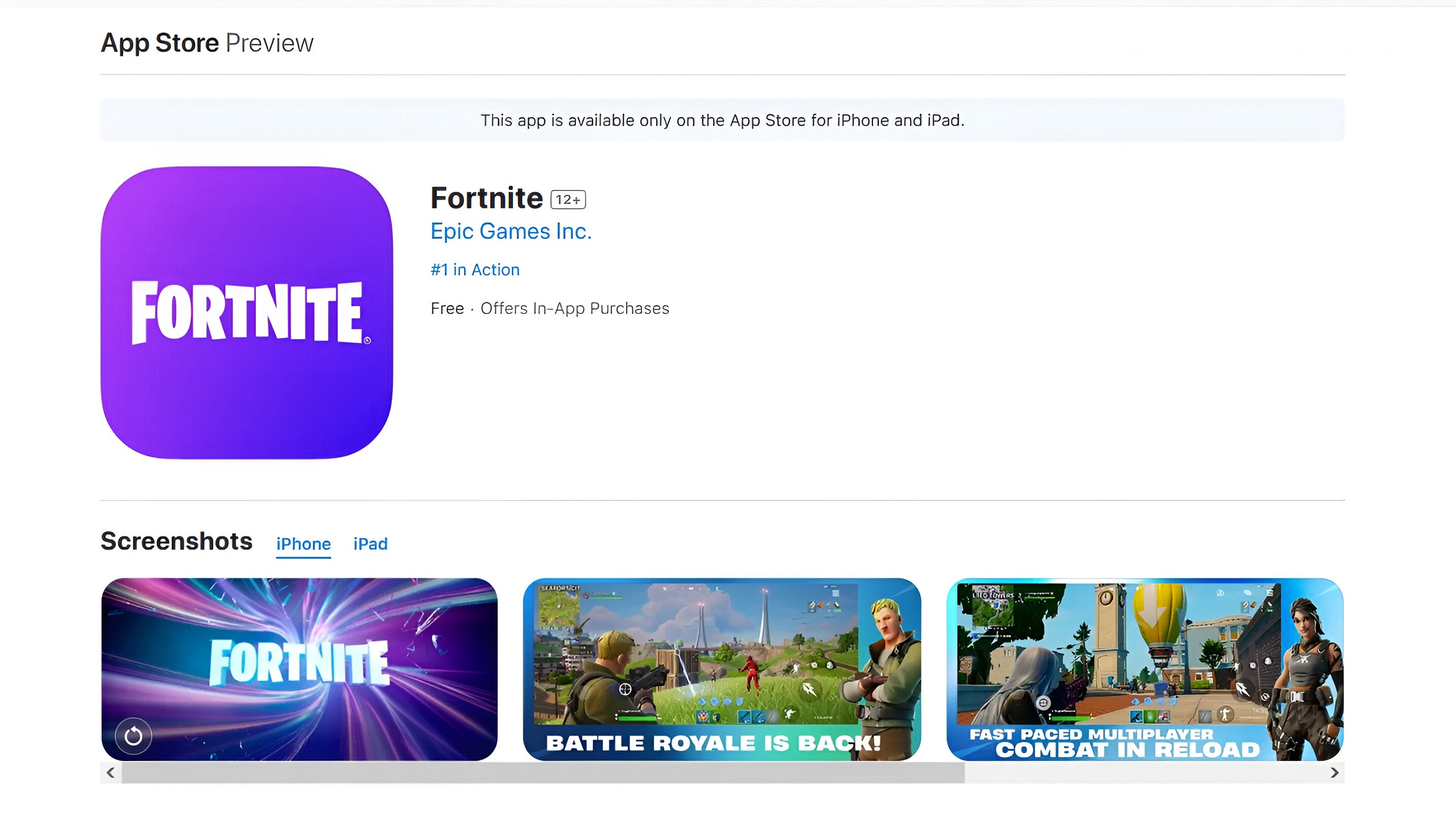Click the Fortnite app title text

[486, 198]
